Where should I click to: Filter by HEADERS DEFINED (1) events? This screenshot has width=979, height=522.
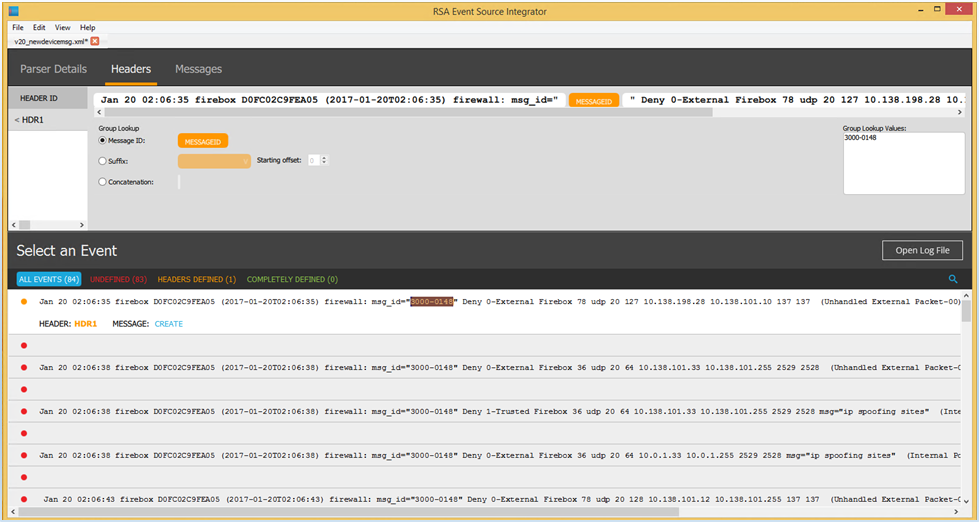point(197,279)
